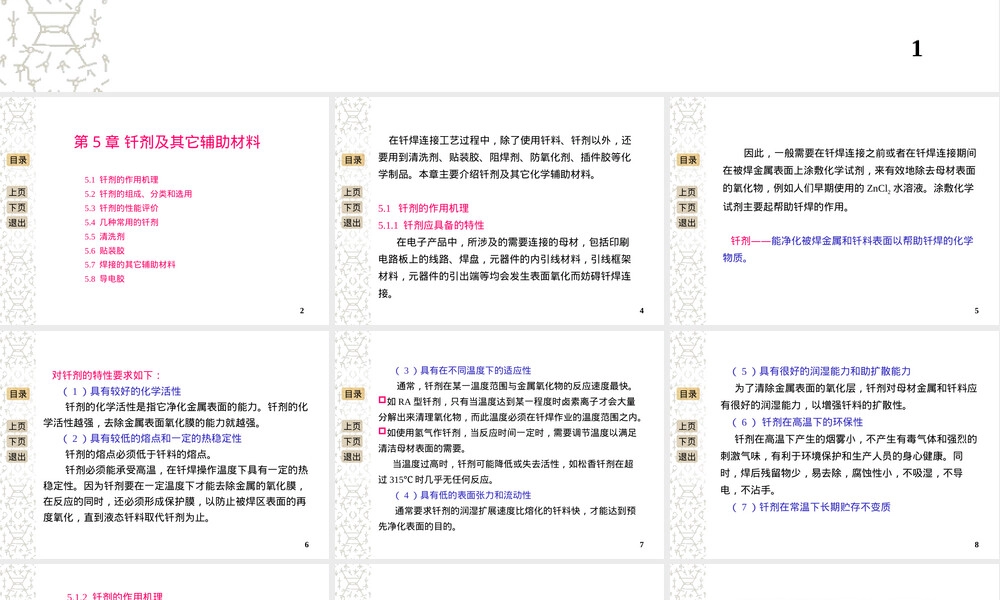Open contents link 5.3 钎剂的性能评价

coord(121,208)
